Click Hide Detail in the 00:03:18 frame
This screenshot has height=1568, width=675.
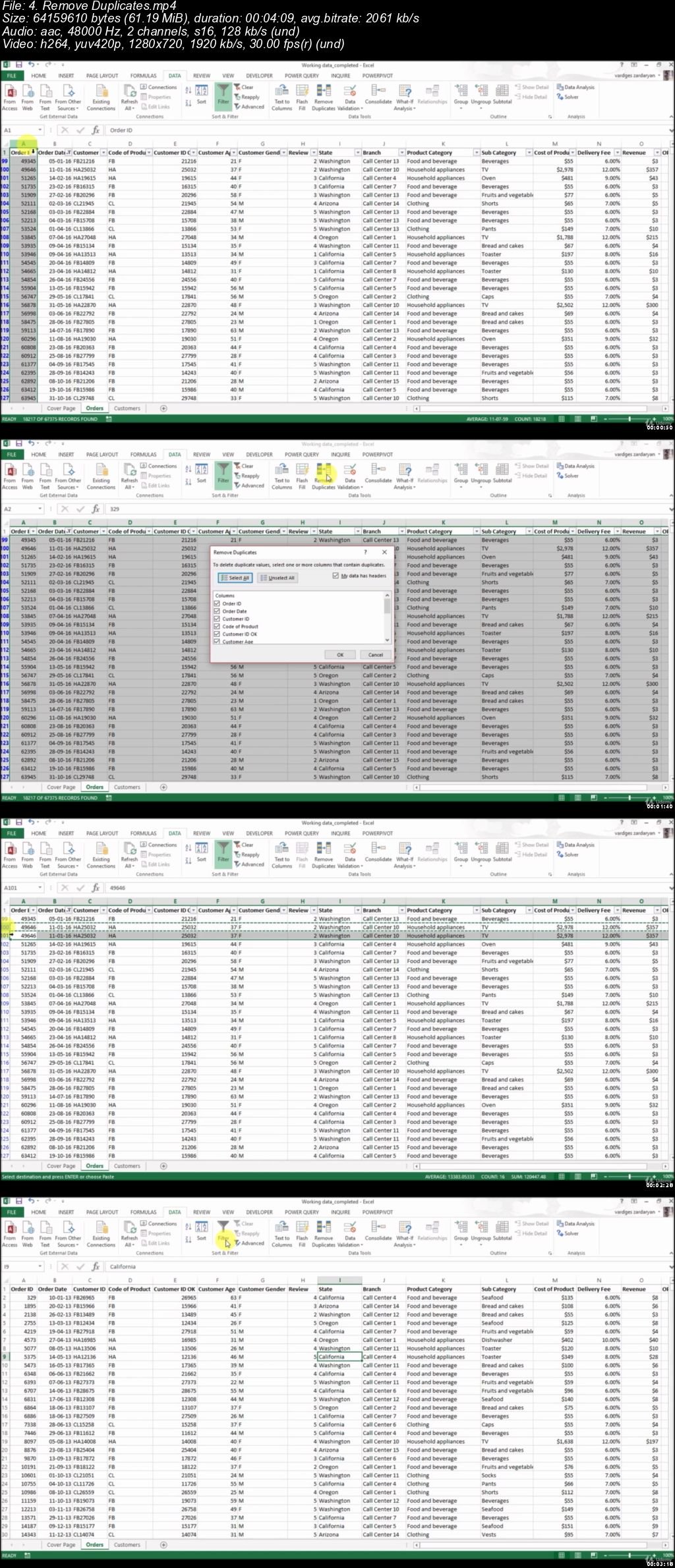[532, 1233]
